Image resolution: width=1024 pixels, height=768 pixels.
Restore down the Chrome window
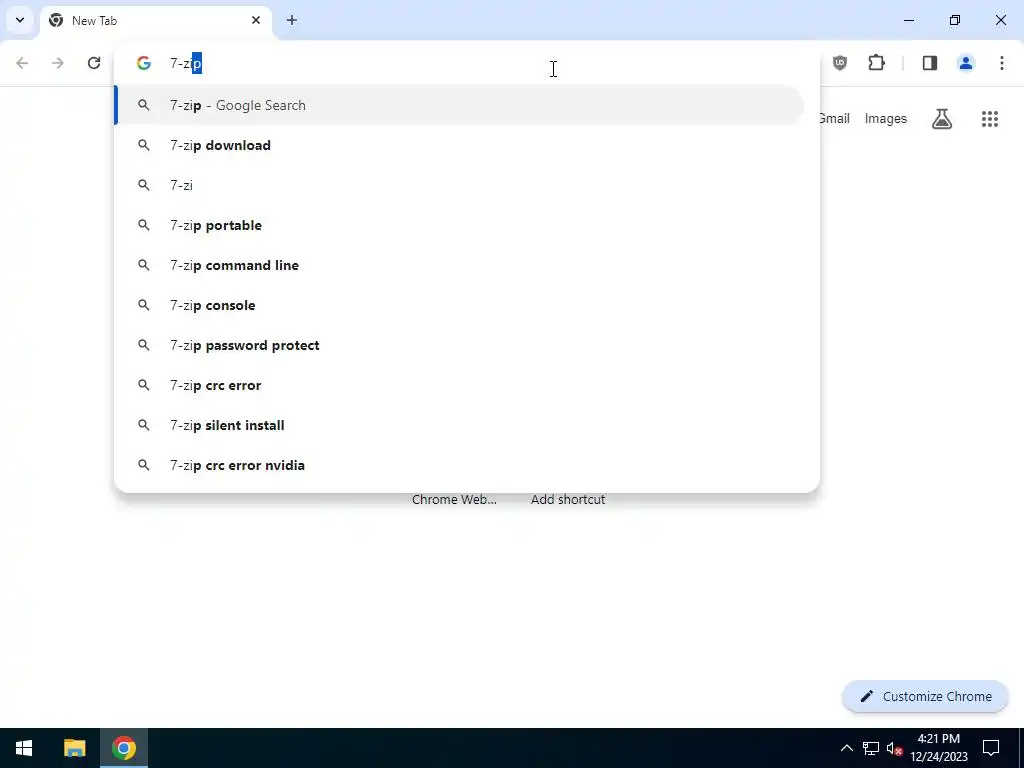tap(955, 20)
